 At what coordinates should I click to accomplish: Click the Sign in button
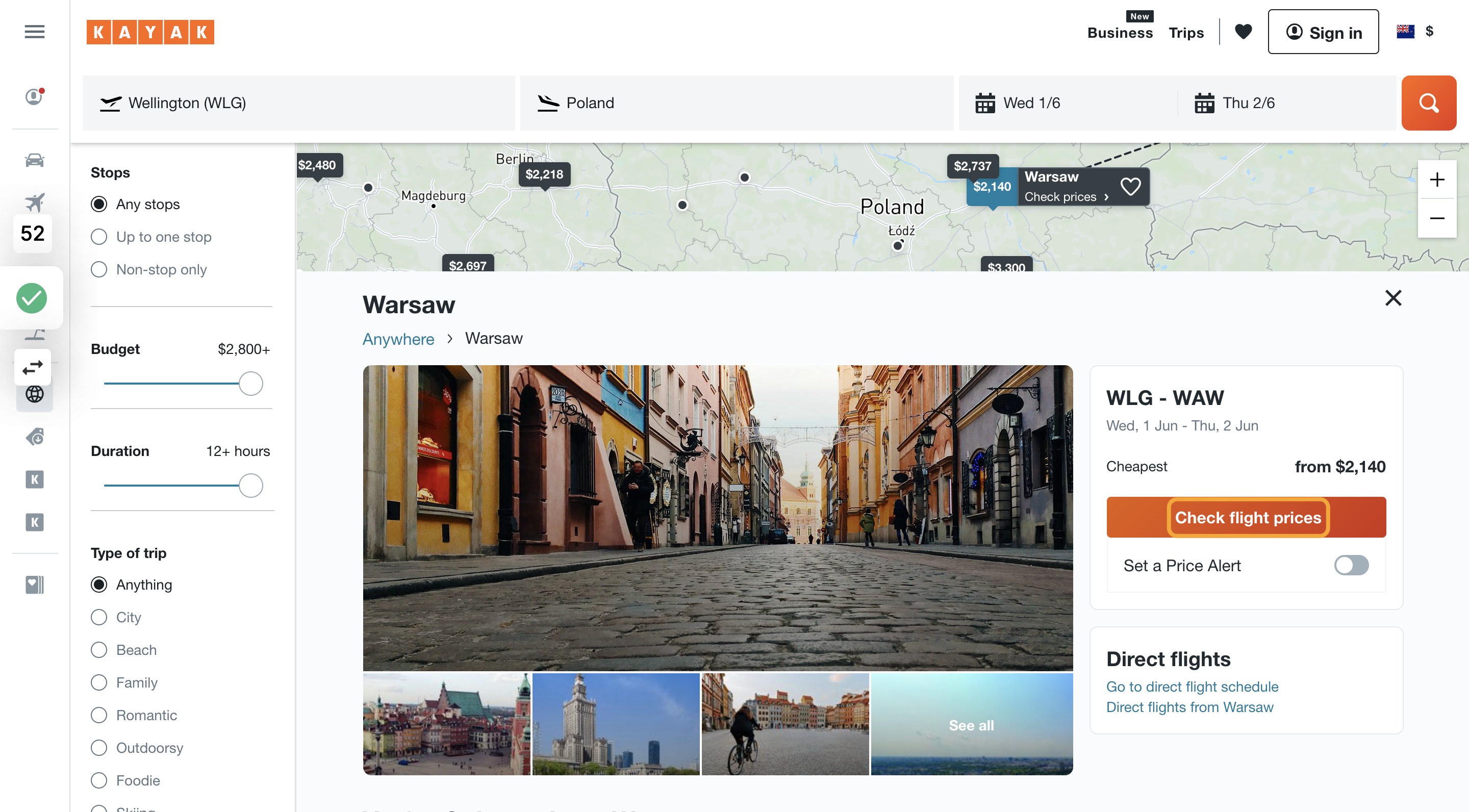(x=1323, y=32)
